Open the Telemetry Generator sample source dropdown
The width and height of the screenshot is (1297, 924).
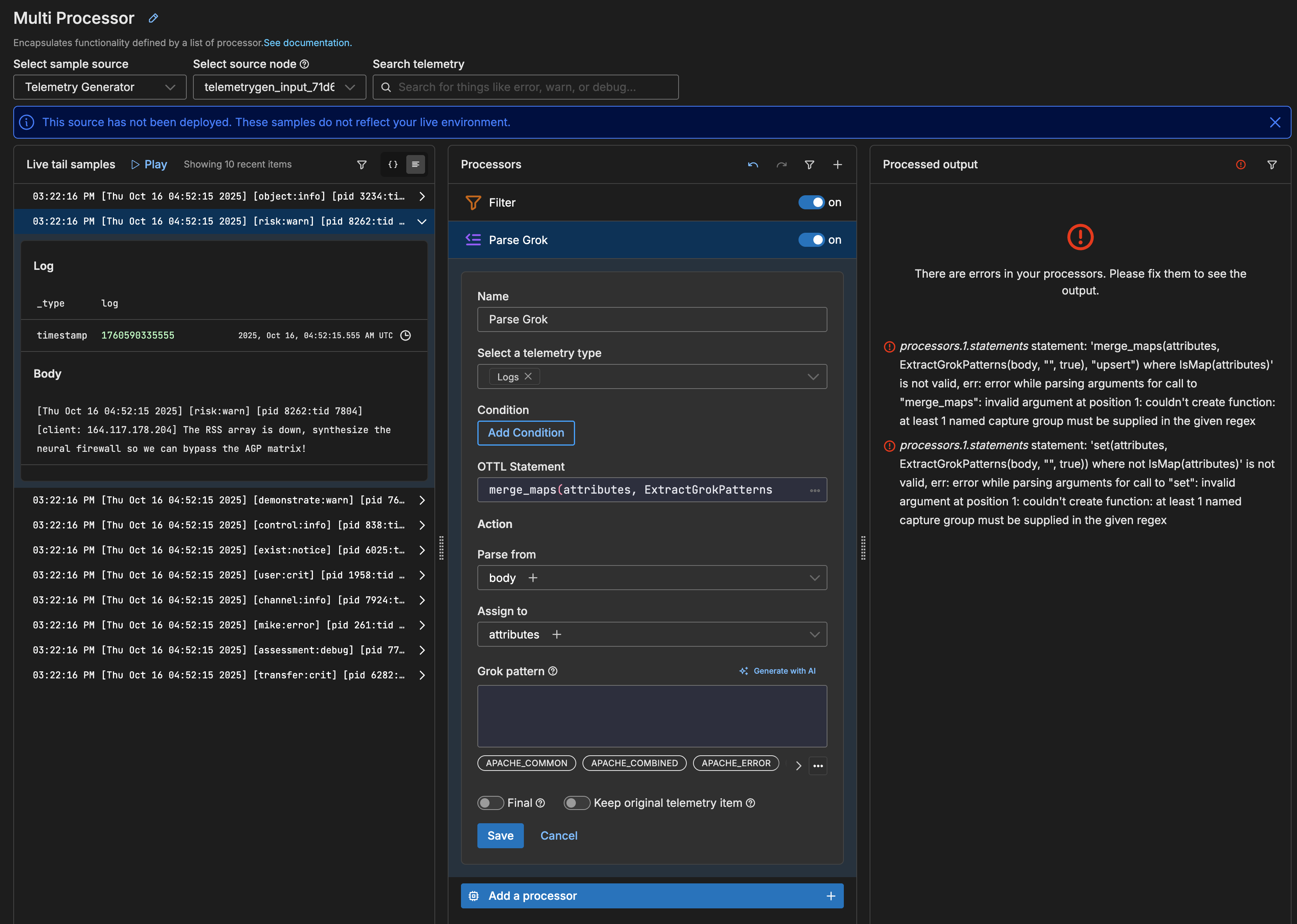(x=100, y=87)
